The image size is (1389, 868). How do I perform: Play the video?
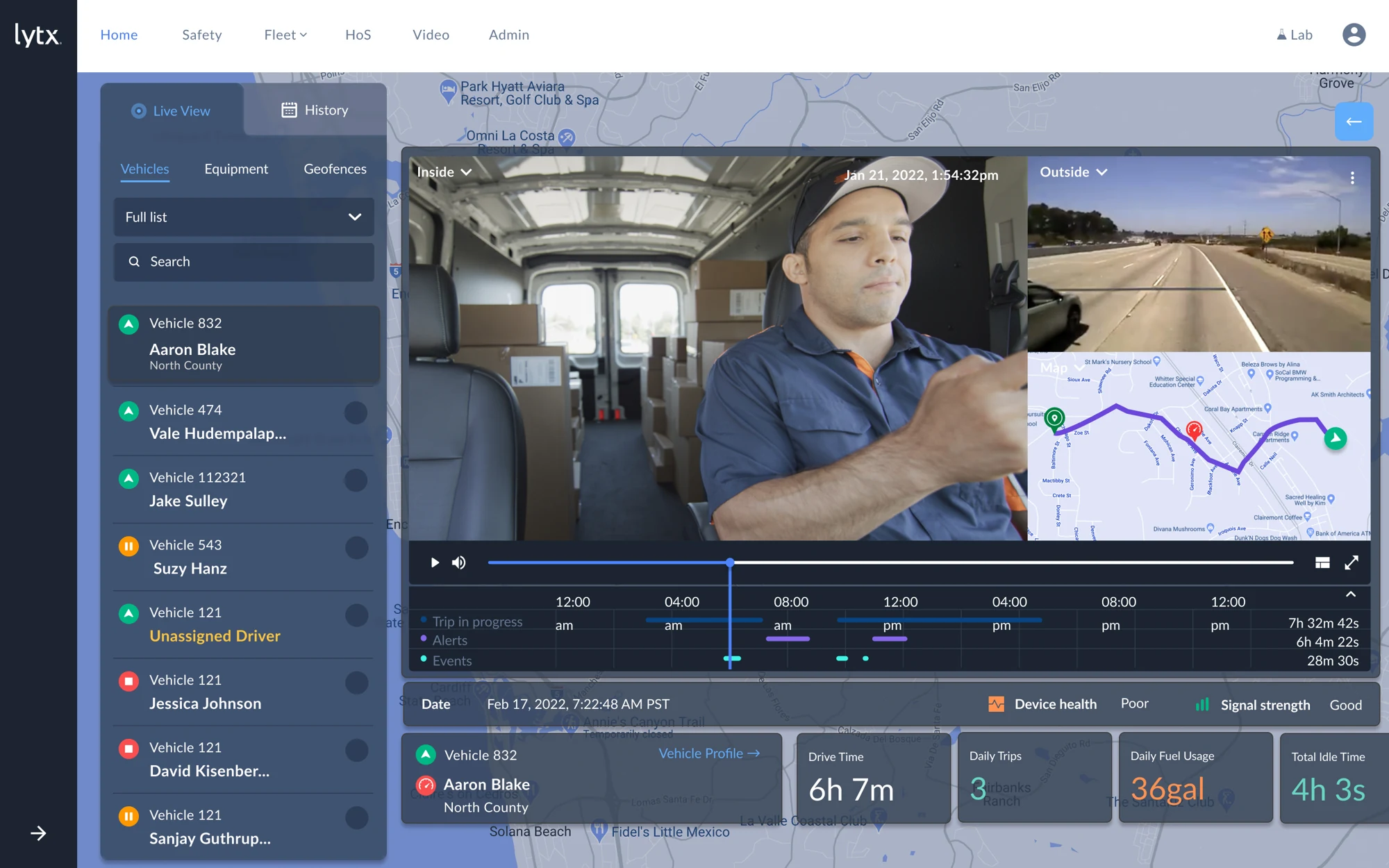click(435, 562)
